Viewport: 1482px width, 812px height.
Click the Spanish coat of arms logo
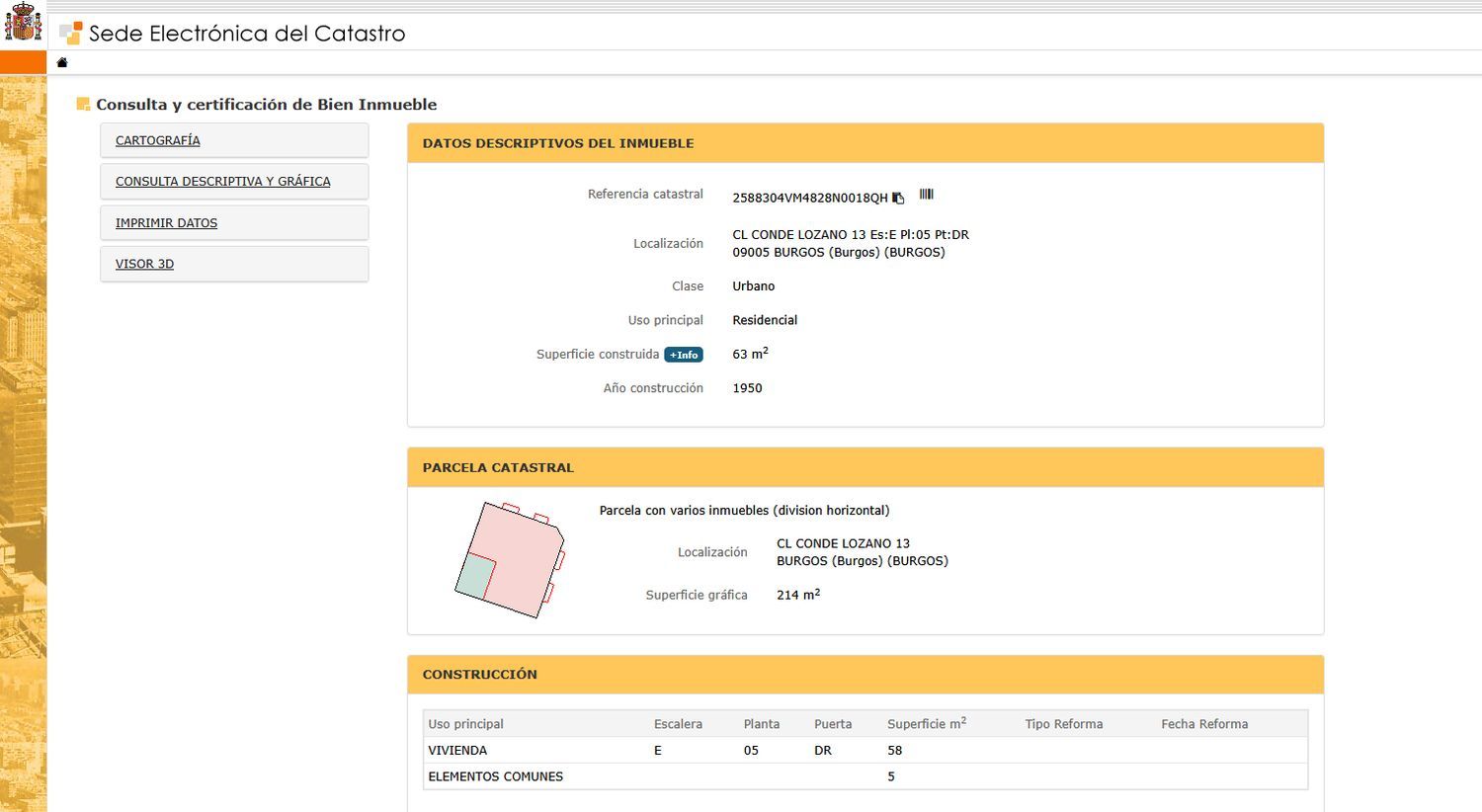pos(23,22)
